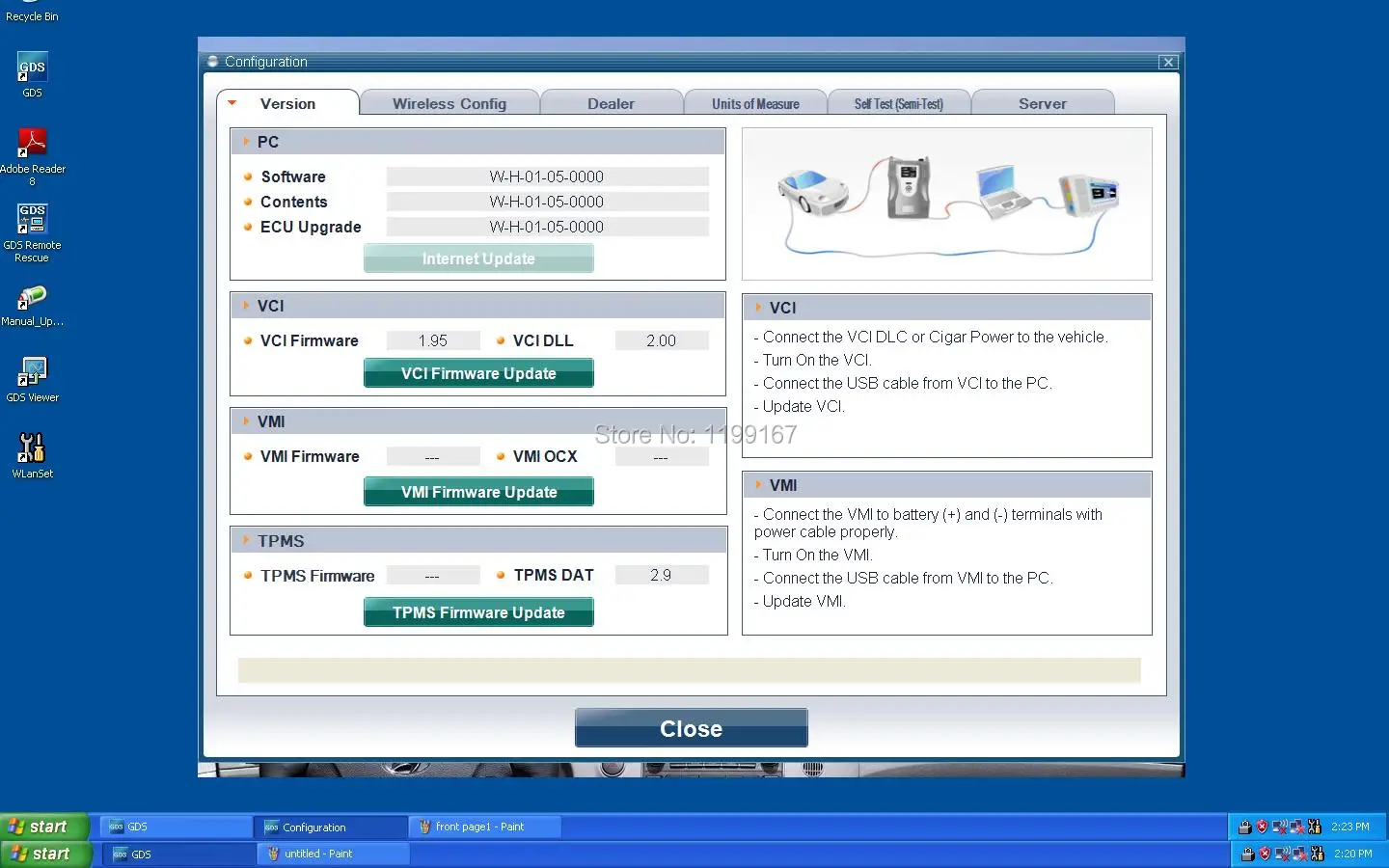Click the wrench tools tray icon beside 2:20 PM
Screen dimensions: 1389x868
click(x=1317, y=854)
